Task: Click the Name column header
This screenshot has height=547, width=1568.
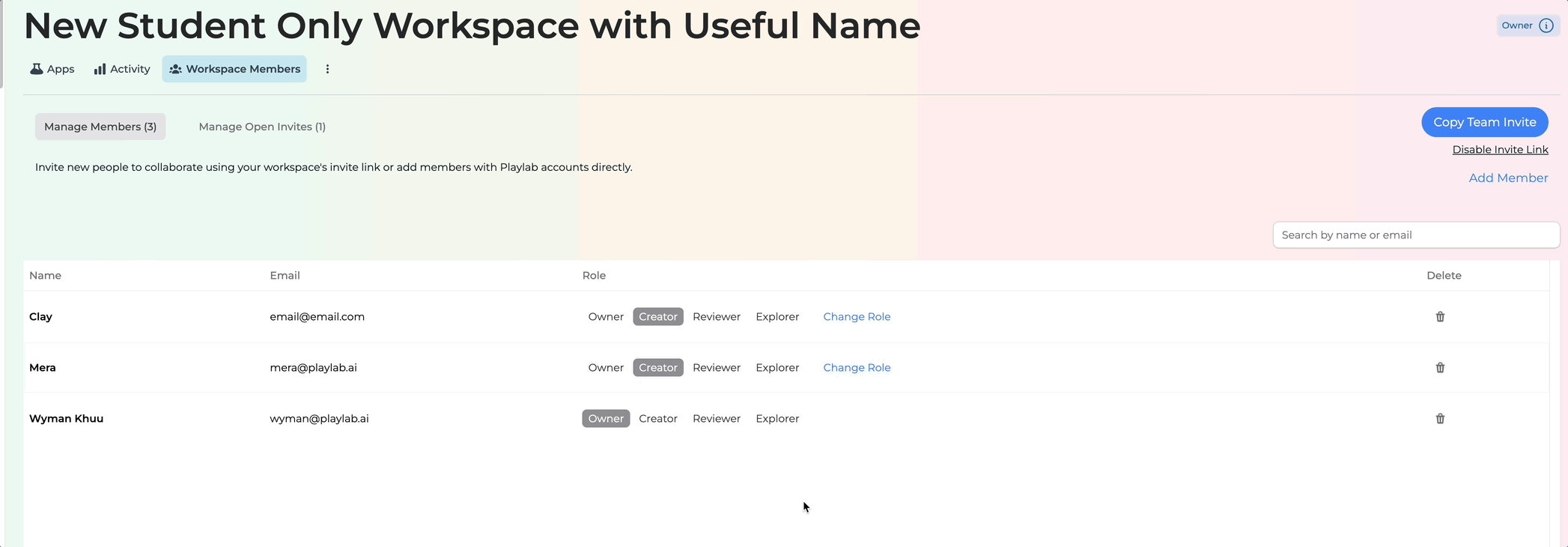Action: tap(45, 276)
